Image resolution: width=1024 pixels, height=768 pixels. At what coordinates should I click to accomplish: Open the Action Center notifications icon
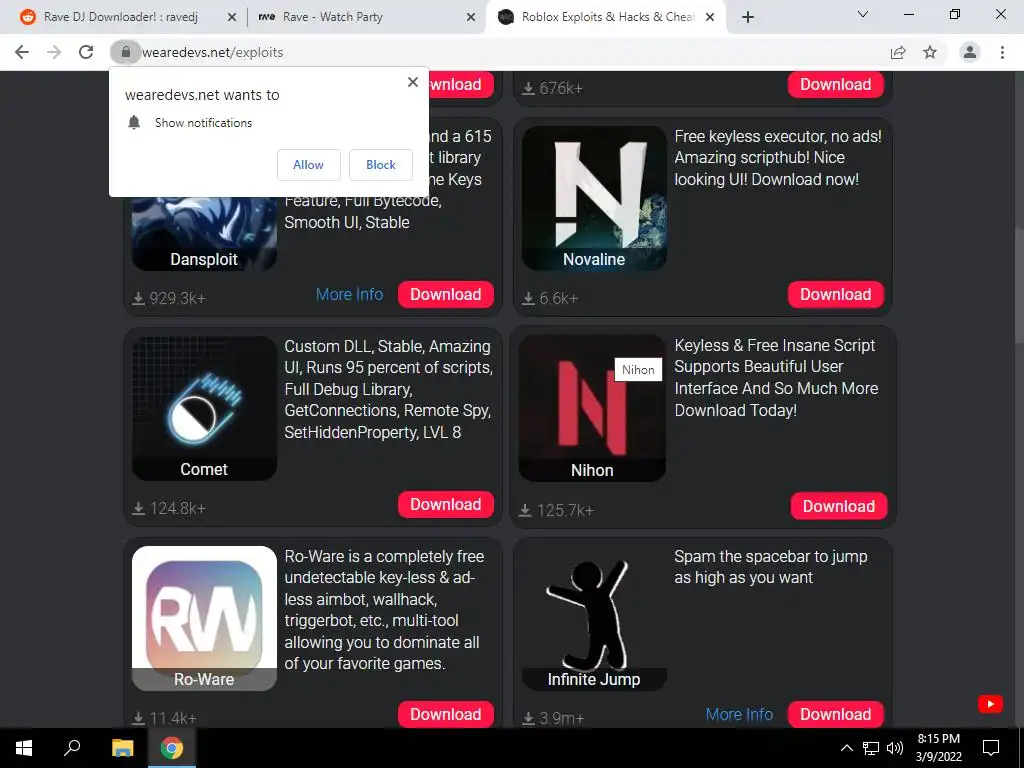[x=991, y=748]
